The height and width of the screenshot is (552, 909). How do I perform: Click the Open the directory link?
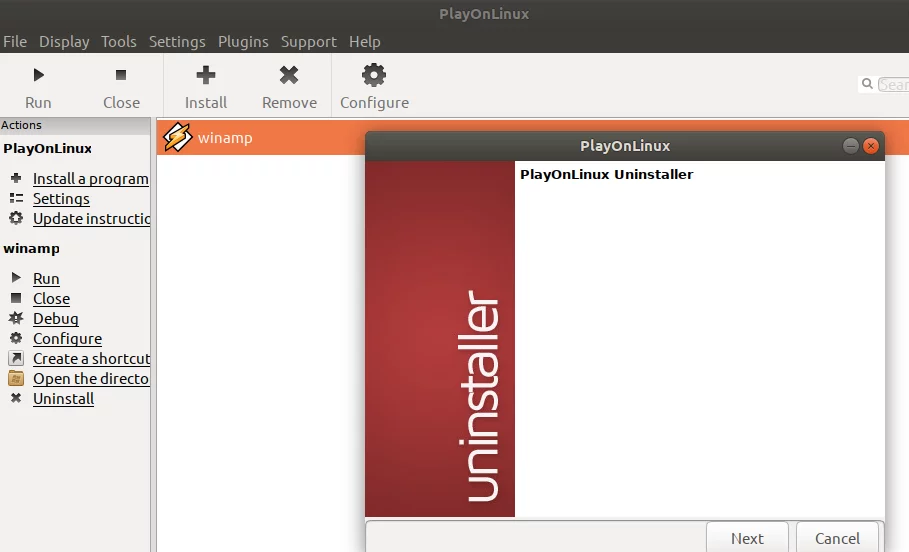[x=92, y=379]
